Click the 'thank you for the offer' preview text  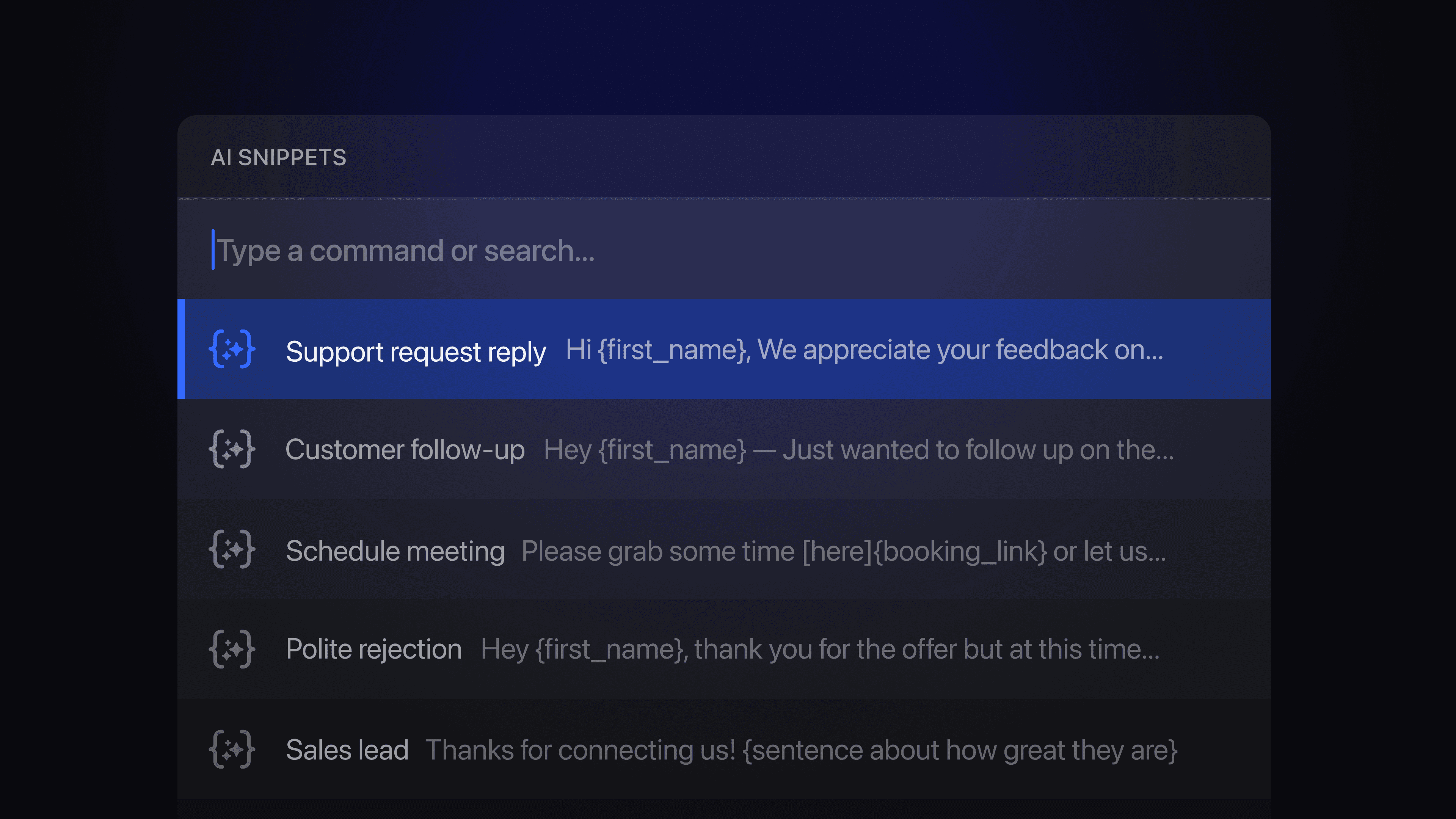927,650
